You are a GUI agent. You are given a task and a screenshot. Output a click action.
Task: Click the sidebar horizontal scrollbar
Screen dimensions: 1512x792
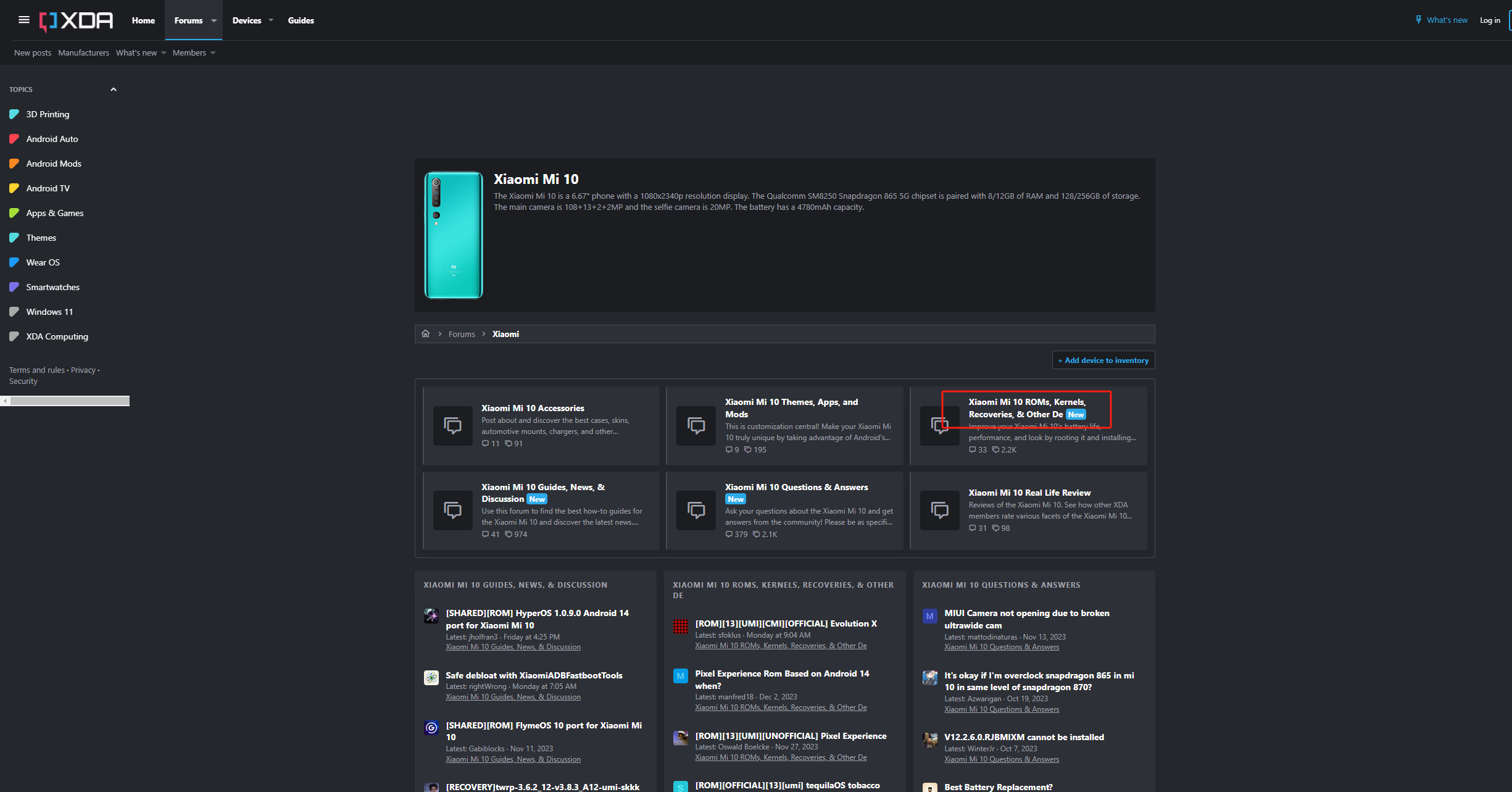click(69, 401)
